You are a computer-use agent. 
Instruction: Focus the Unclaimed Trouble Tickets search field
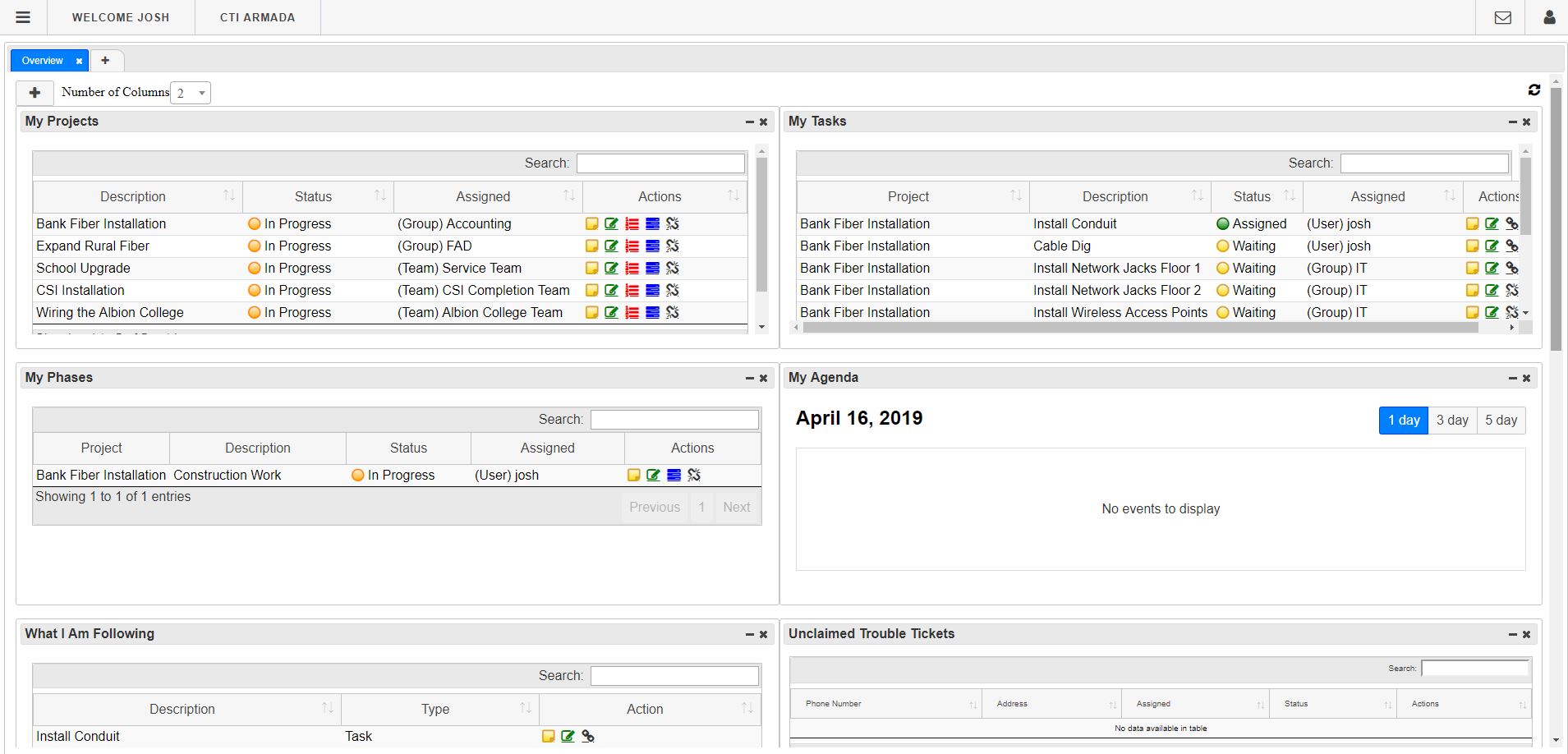tap(1475, 669)
